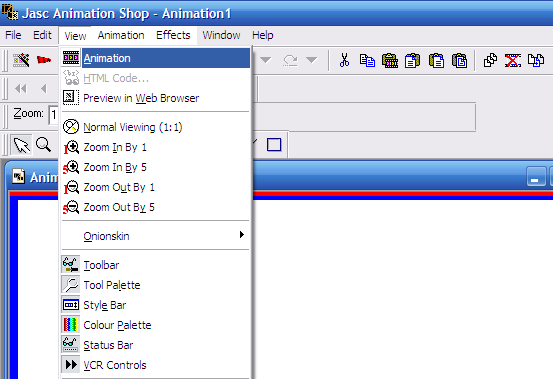Select Zoom Out By 5
The width and height of the screenshot is (553, 379).
click(156, 207)
